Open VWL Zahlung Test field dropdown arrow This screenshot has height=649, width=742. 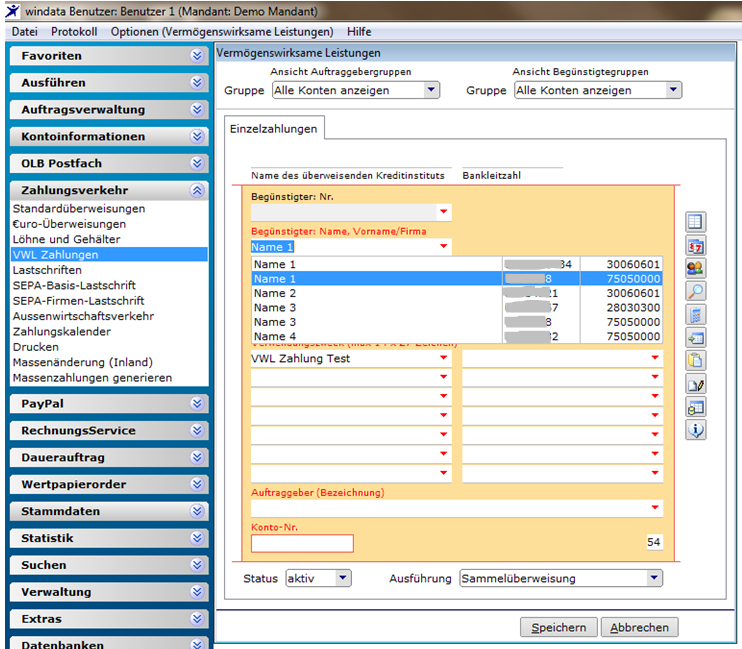(443, 358)
